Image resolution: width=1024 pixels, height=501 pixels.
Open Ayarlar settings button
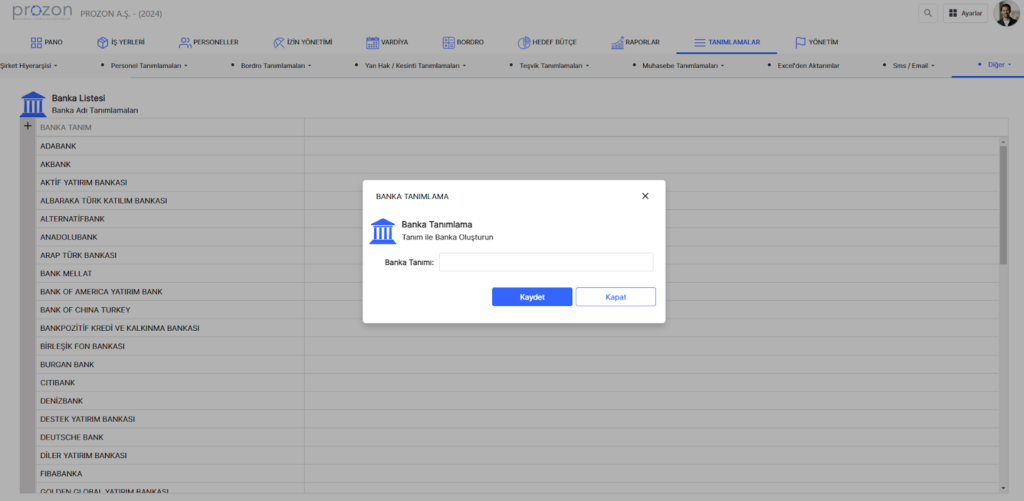pos(965,13)
